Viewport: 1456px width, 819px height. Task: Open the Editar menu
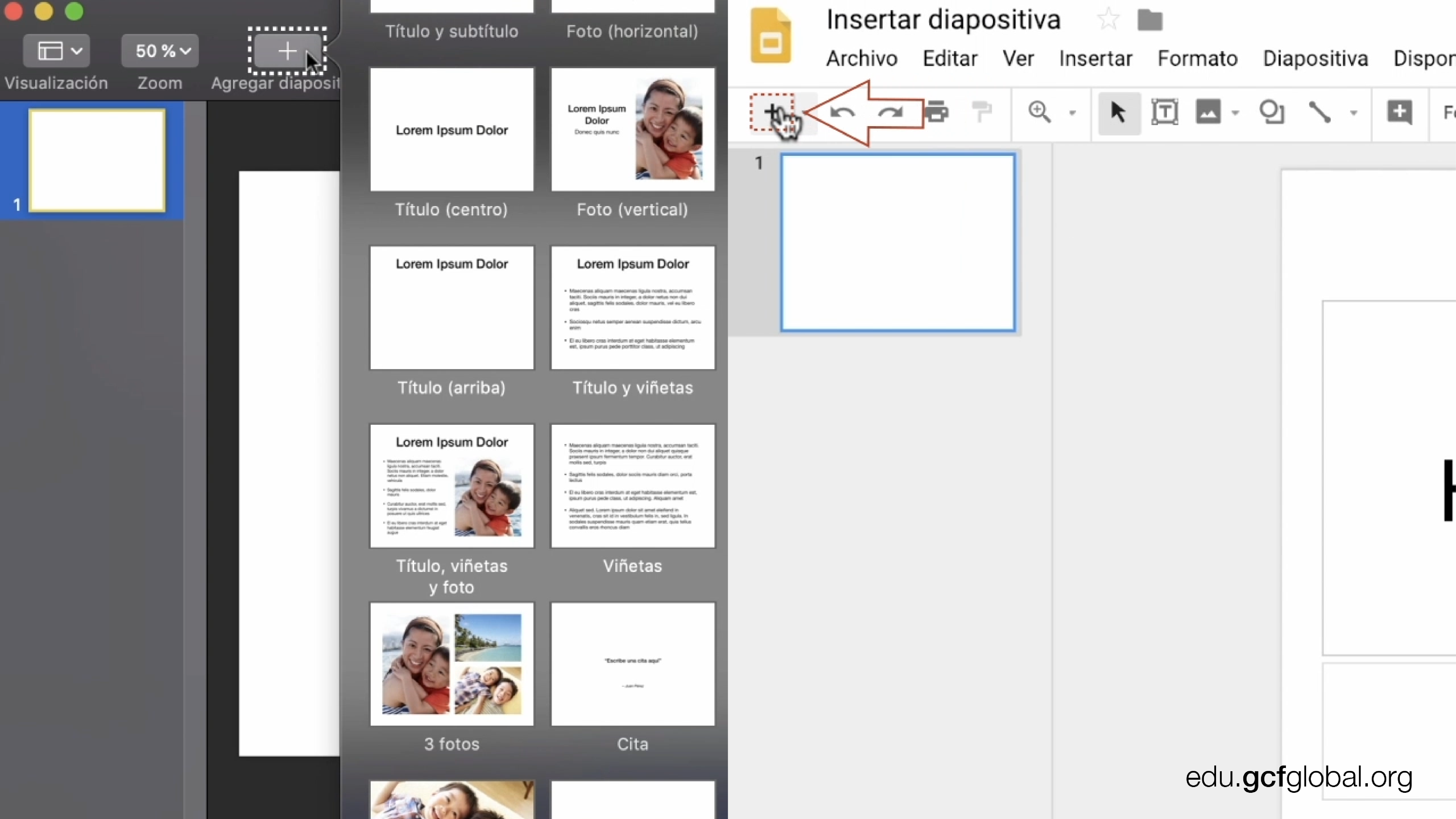[950, 59]
